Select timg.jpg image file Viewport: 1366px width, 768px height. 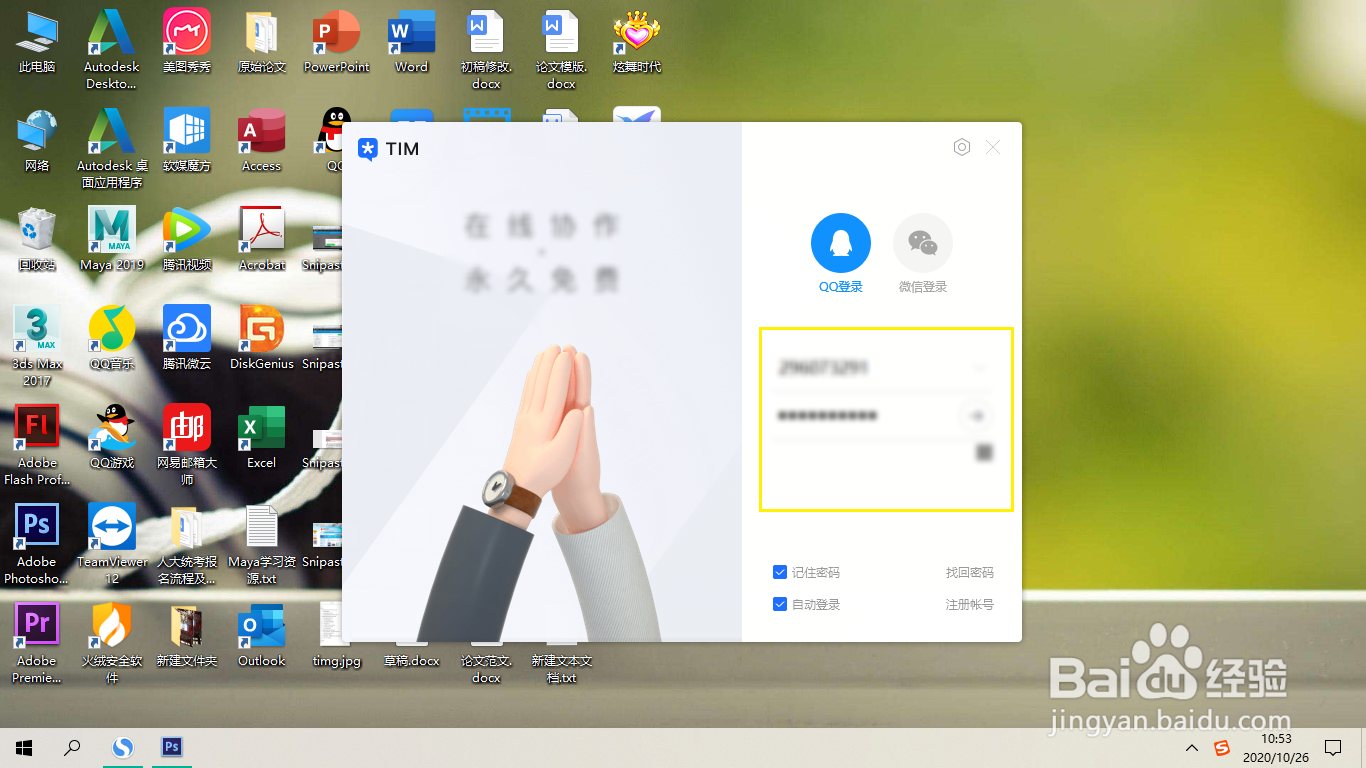coord(337,636)
